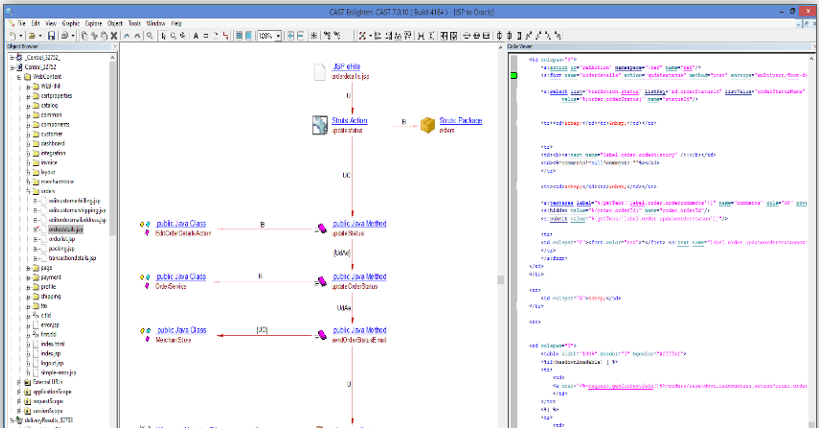The height and width of the screenshot is (428, 819).
Task: Click the JSP eFile link
Action: [346, 67]
